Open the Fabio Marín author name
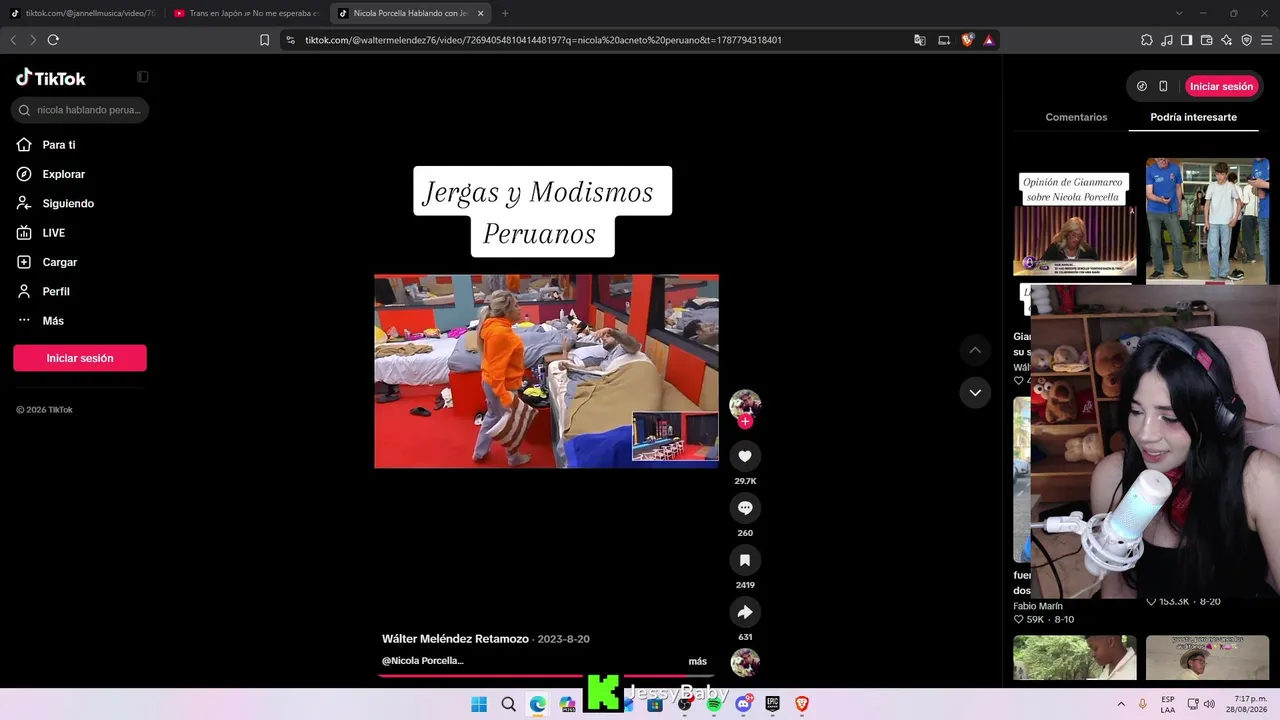The width and height of the screenshot is (1280, 720). tap(1038, 606)
